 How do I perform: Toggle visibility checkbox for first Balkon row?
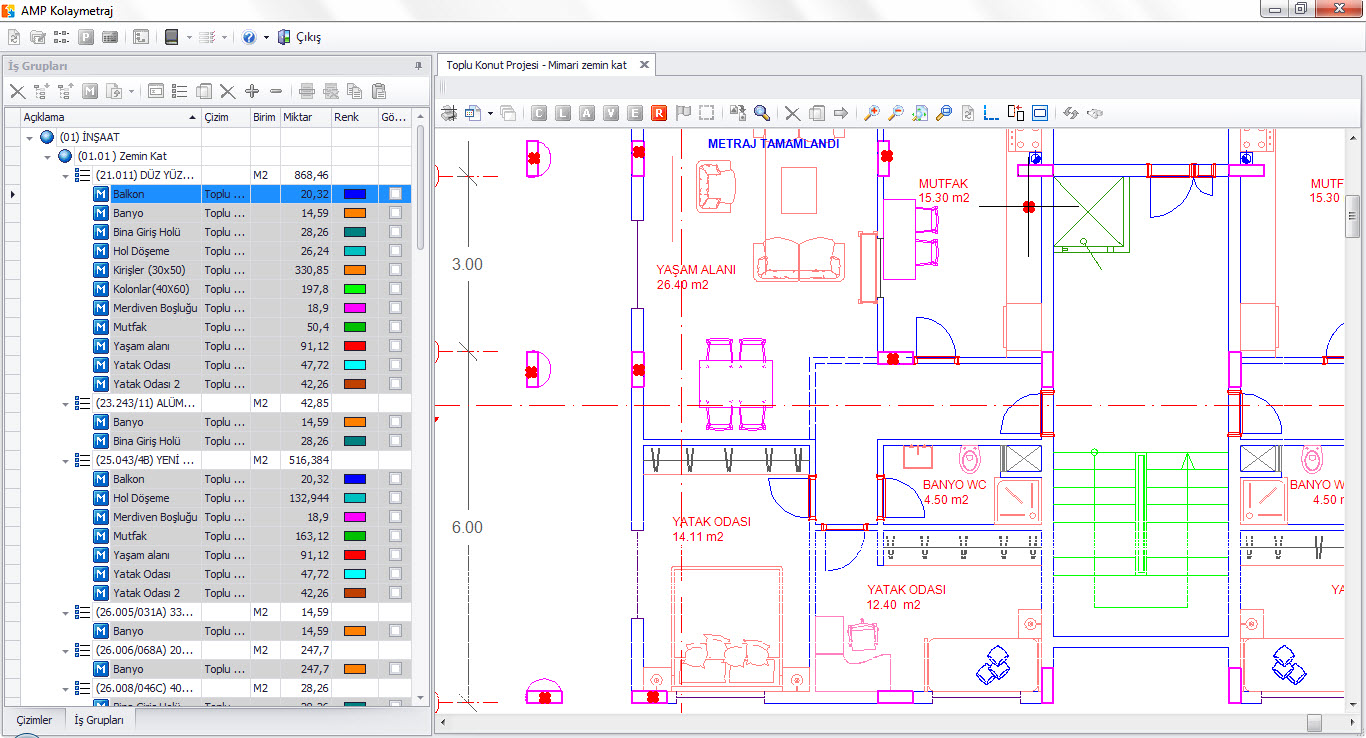396,194
